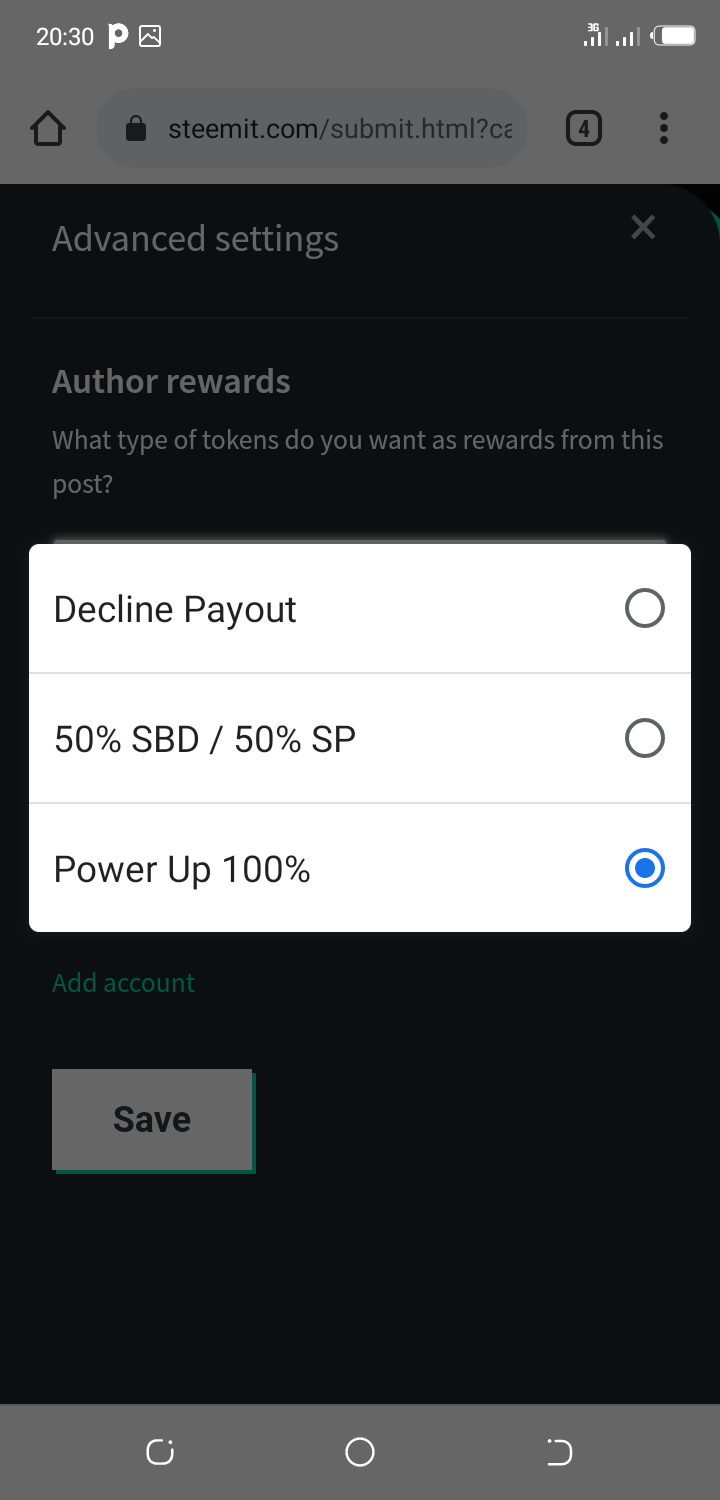Tap the Android home circle icon
Viewport: 720px width, 1500px height.
click(360, 1452)
